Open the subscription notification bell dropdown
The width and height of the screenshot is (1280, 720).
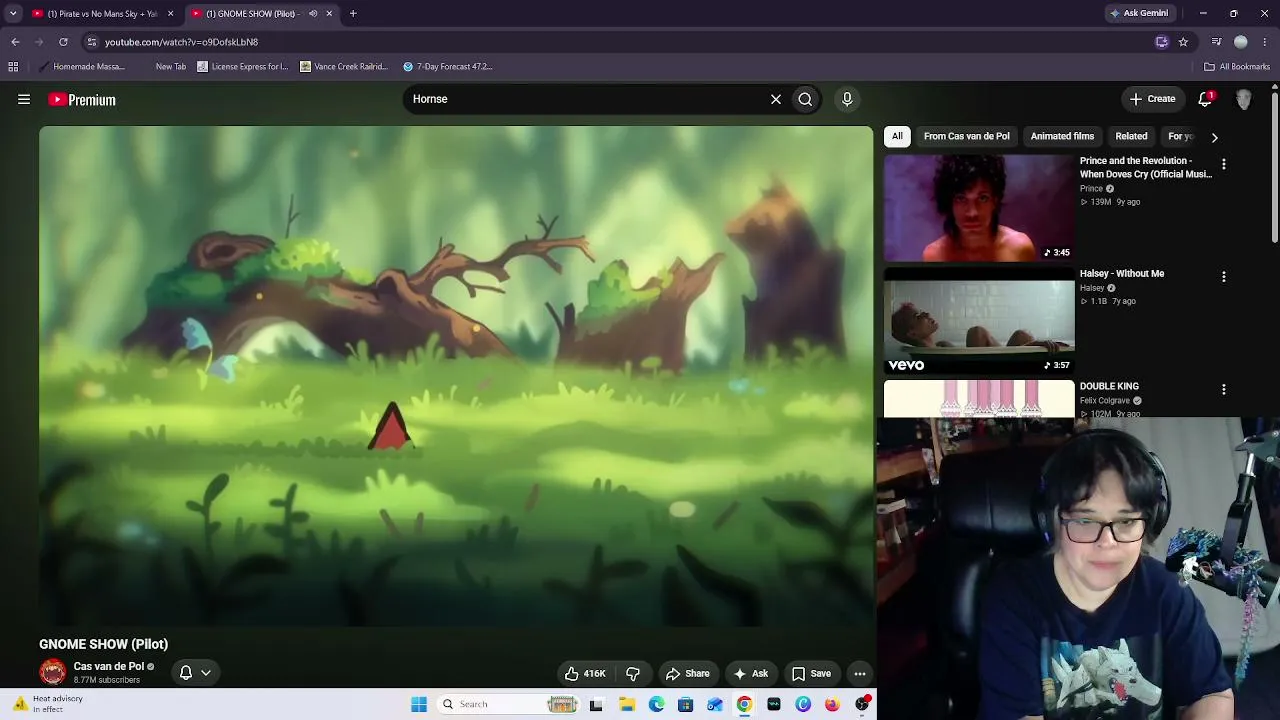tap(195, 673)
